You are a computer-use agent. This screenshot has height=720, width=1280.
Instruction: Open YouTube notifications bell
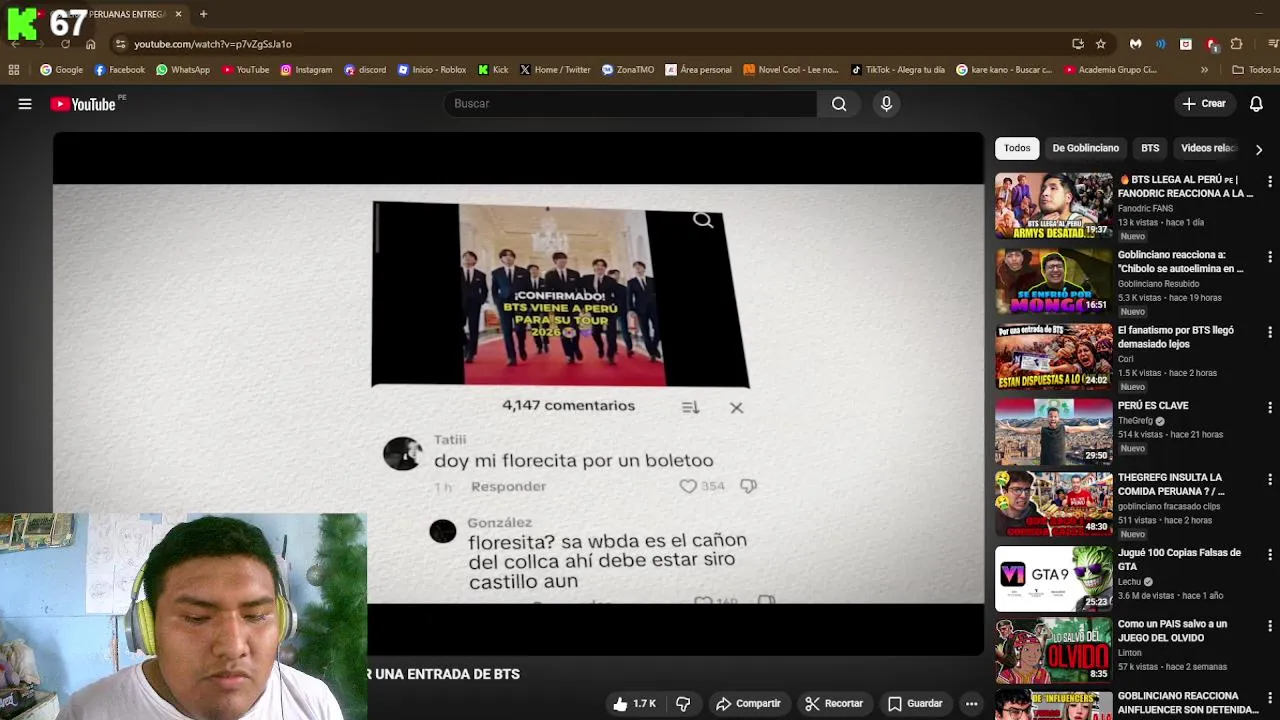1256,104
